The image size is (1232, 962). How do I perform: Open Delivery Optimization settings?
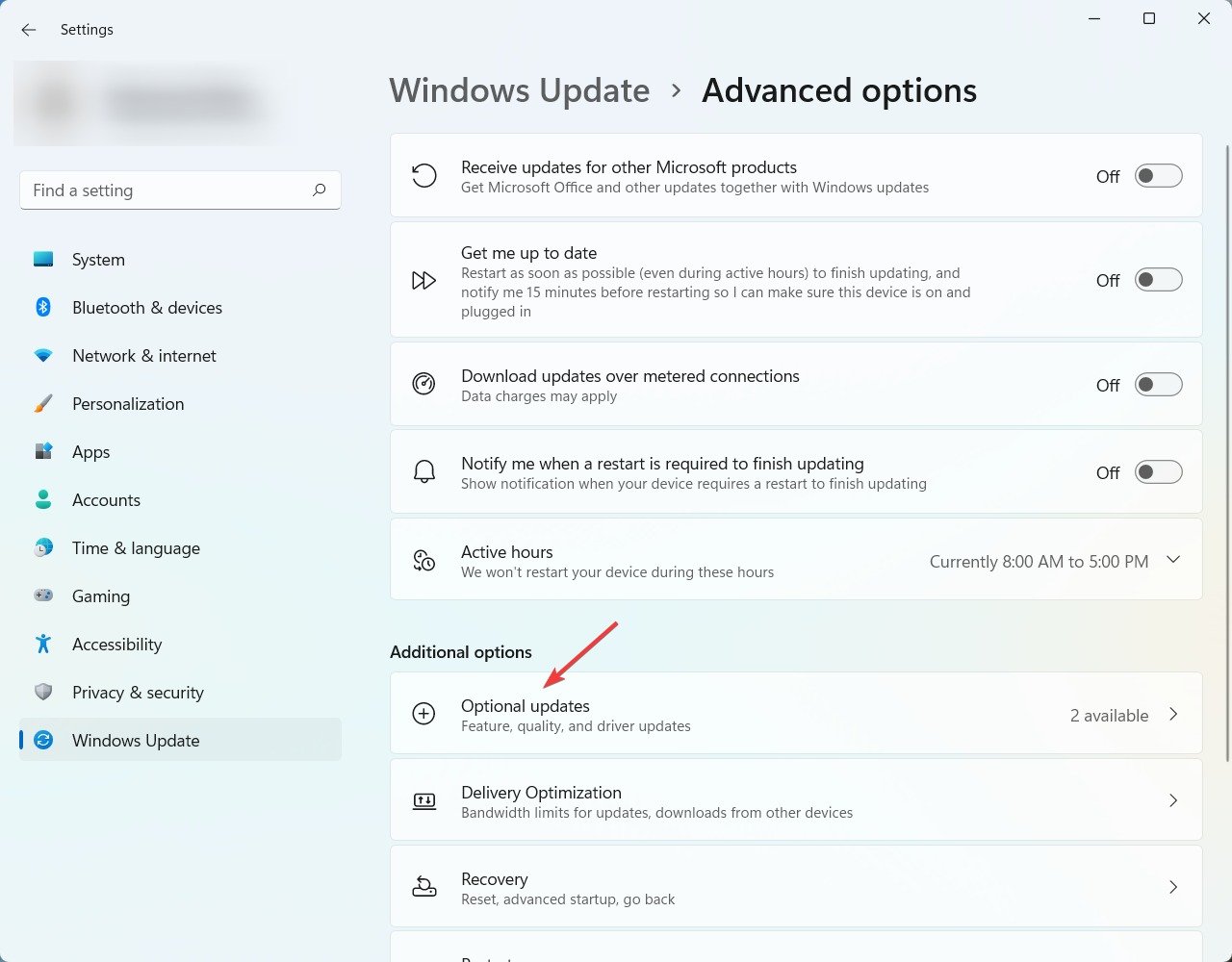[x=796, y=799]
